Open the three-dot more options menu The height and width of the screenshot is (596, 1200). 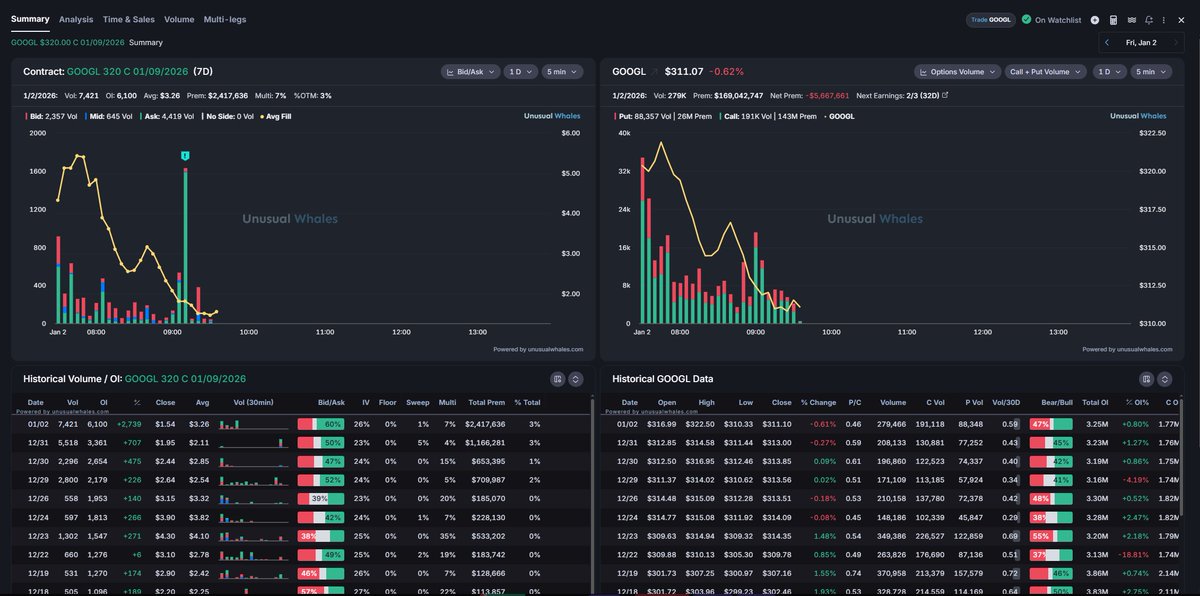[1164, 20]
